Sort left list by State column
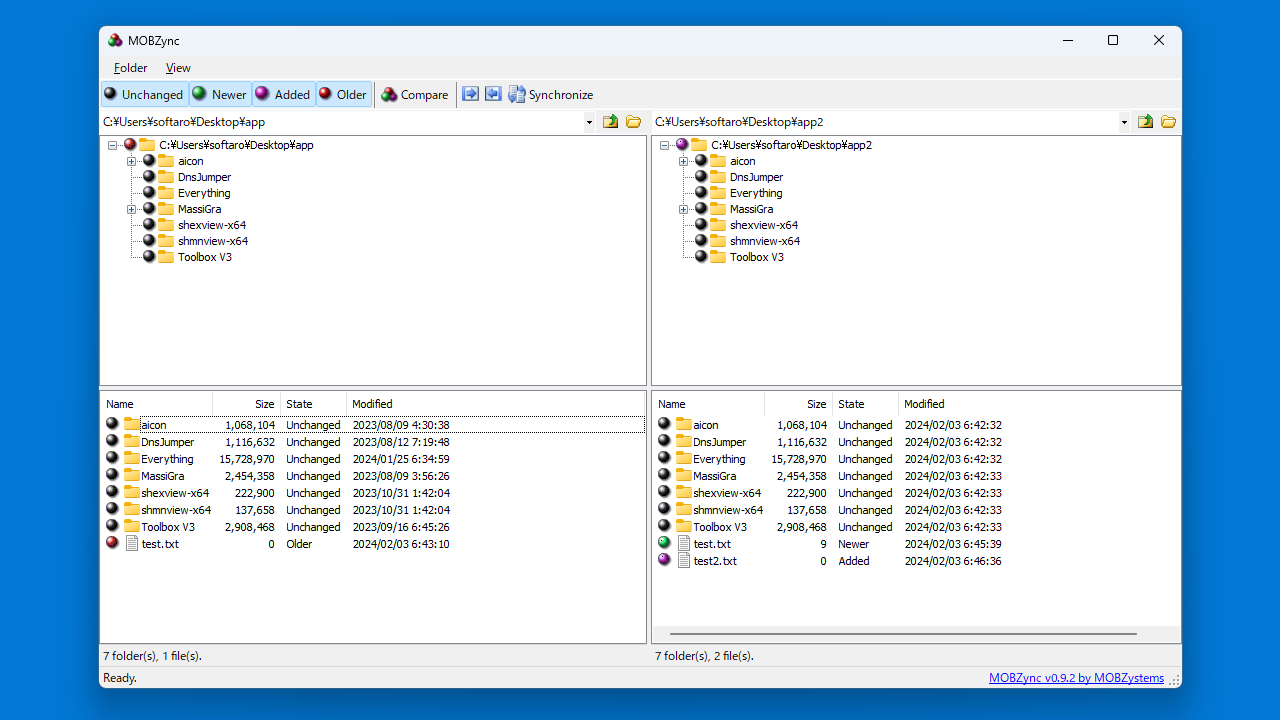Screen dimensions: 1280x720 pyautogui.click(x=313, y=404)
